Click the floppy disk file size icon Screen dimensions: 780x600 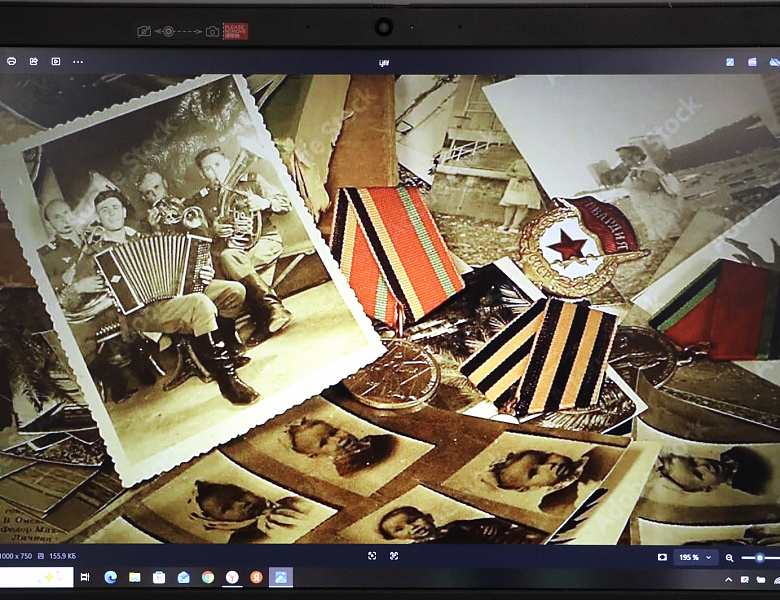point(41,556)
